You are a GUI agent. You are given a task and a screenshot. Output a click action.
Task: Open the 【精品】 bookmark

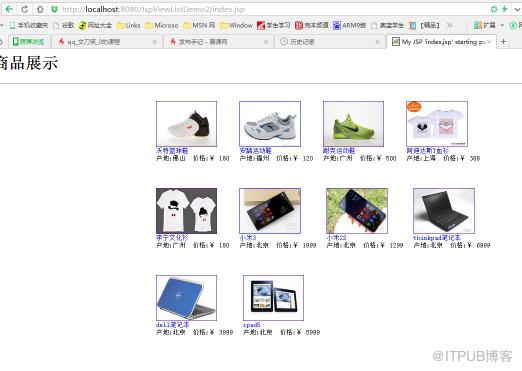[x=424, y=25]
